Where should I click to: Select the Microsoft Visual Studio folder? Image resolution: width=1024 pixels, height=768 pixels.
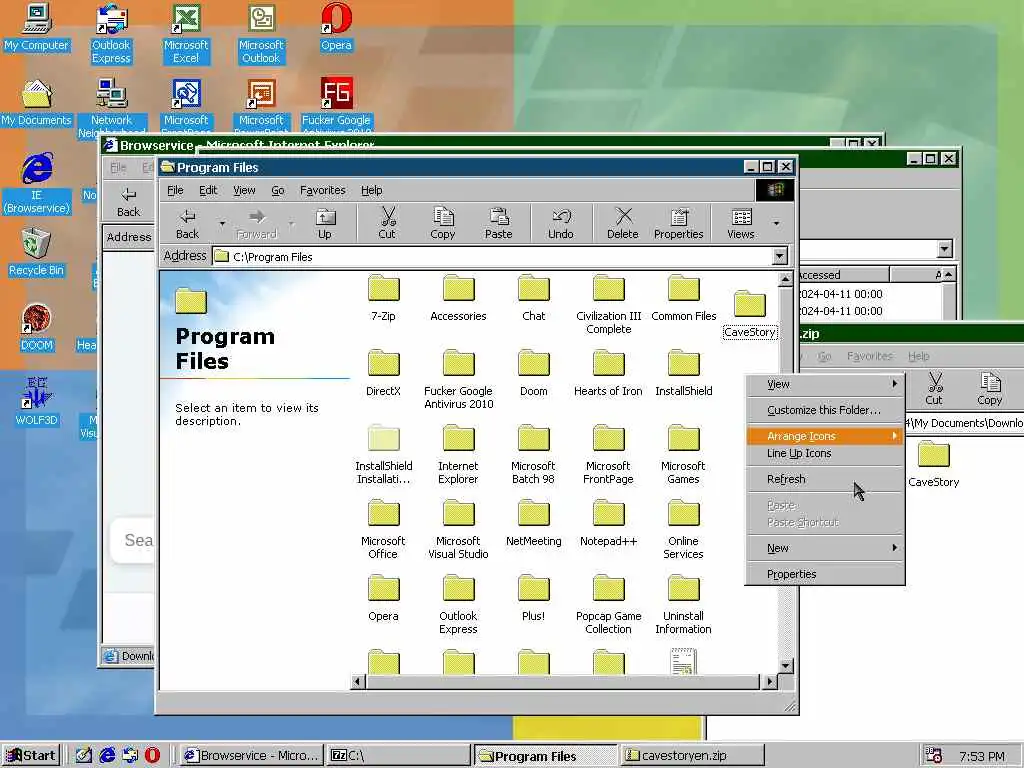[x=458, y=530]
